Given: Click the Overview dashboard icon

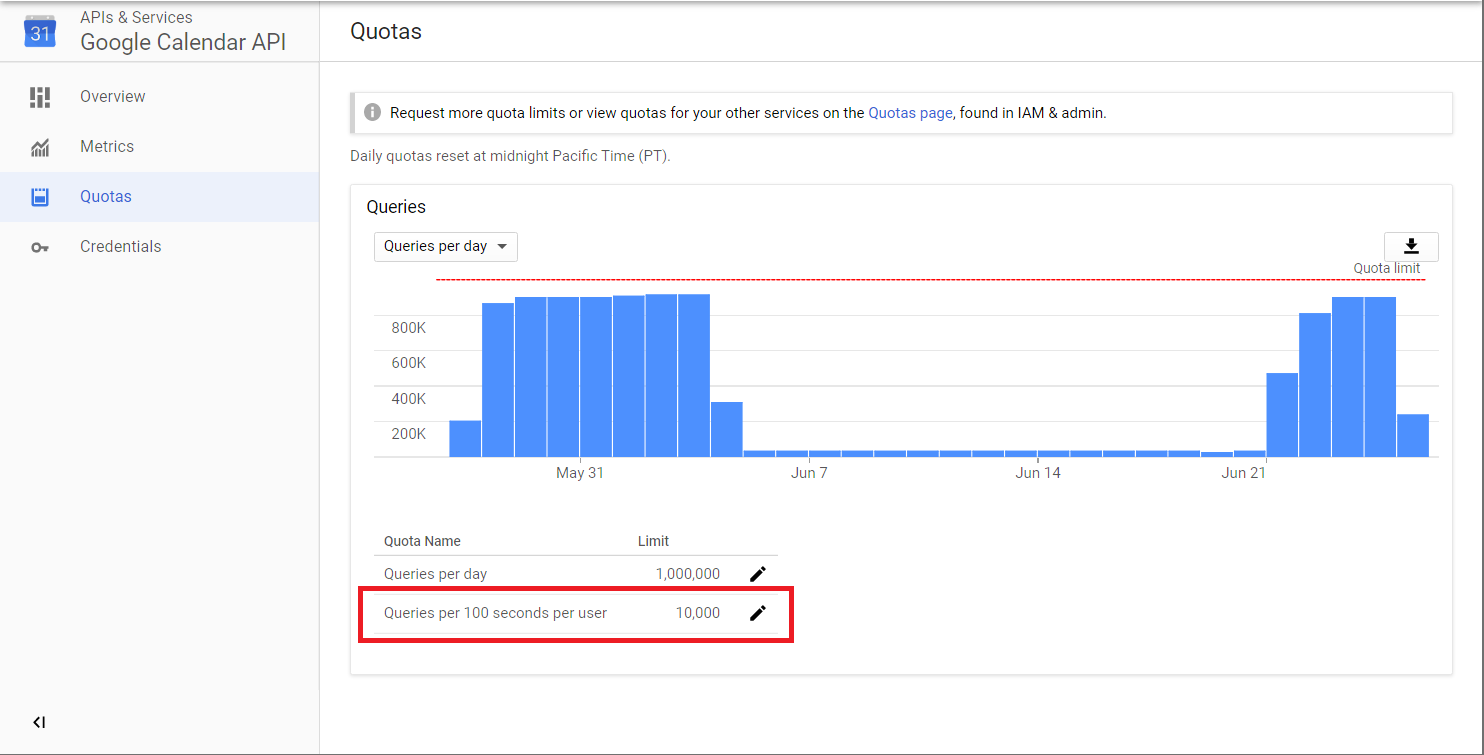Looking at the screenshot, I should coord(40,97).
